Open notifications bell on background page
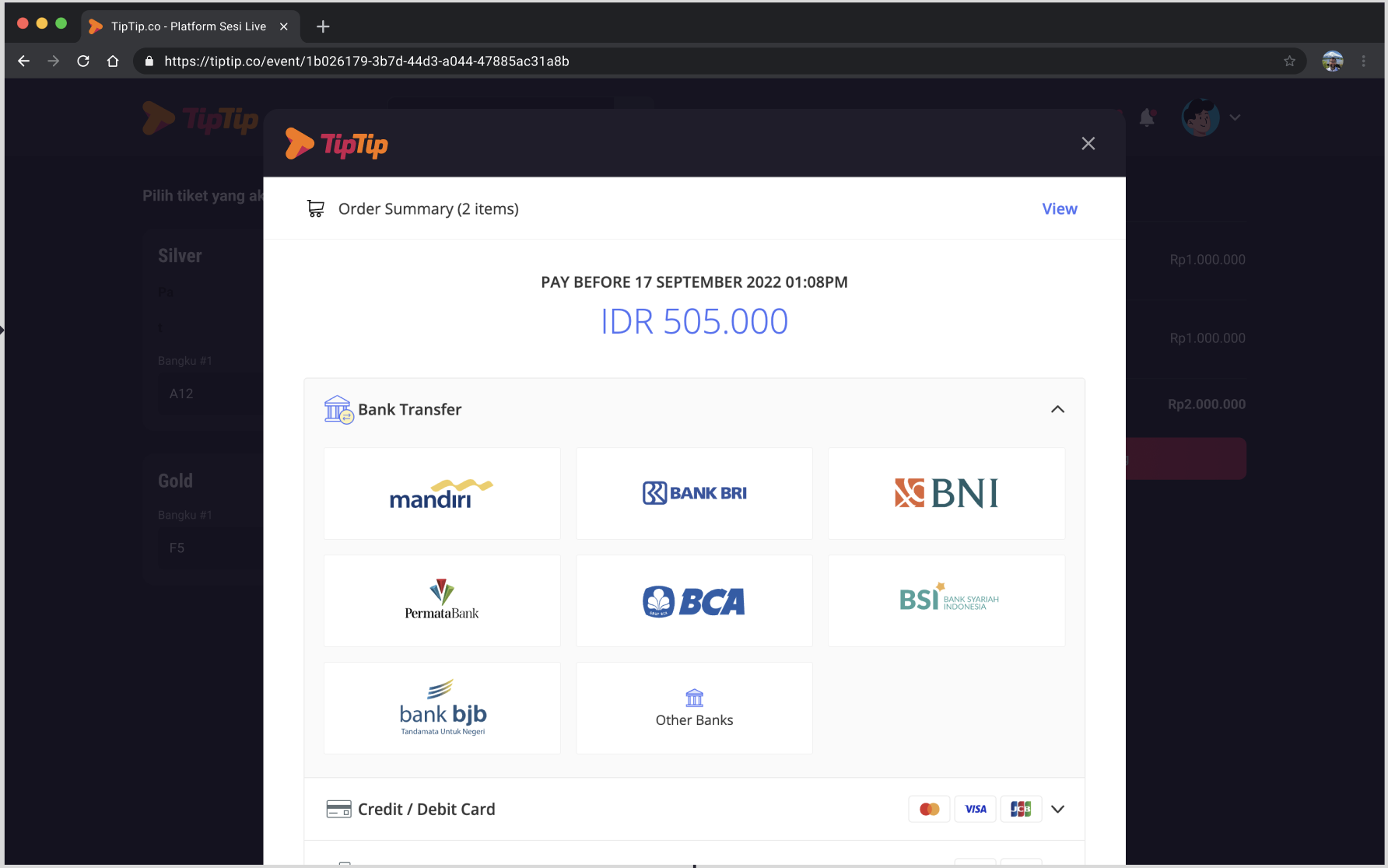The image size is (1388, 868). pyautogui.click(x=1147, y=117)
